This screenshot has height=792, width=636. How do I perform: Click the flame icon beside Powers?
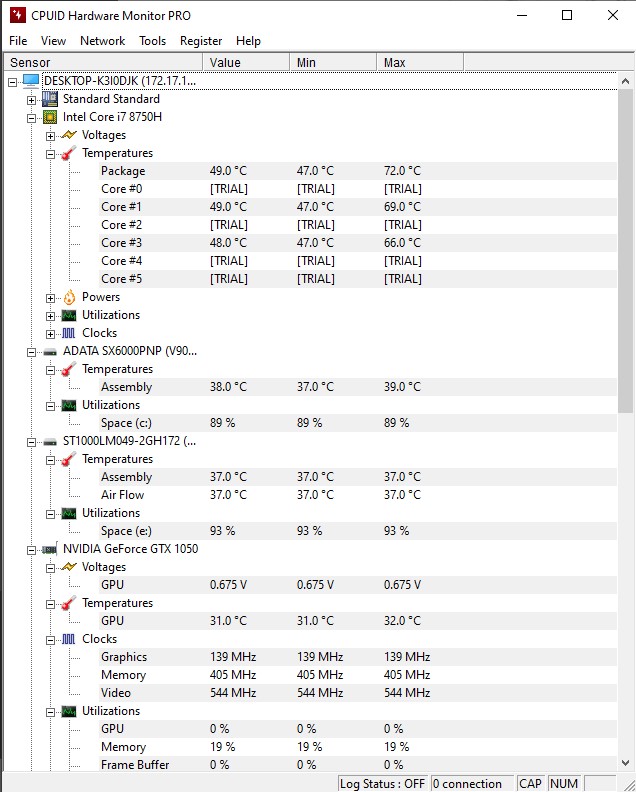[69, 297]
